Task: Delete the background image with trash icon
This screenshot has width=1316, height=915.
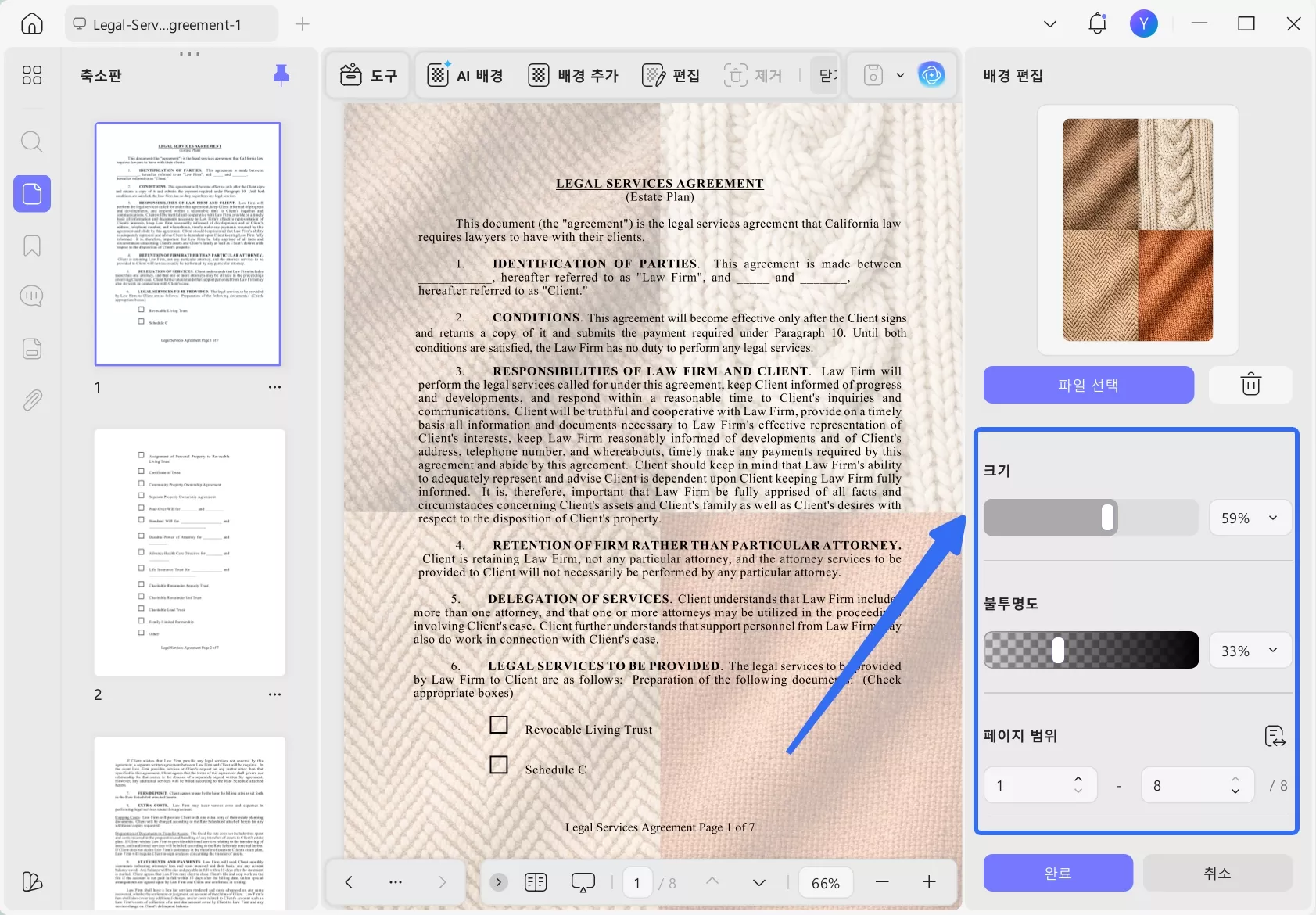Action: click(1251, 385)
